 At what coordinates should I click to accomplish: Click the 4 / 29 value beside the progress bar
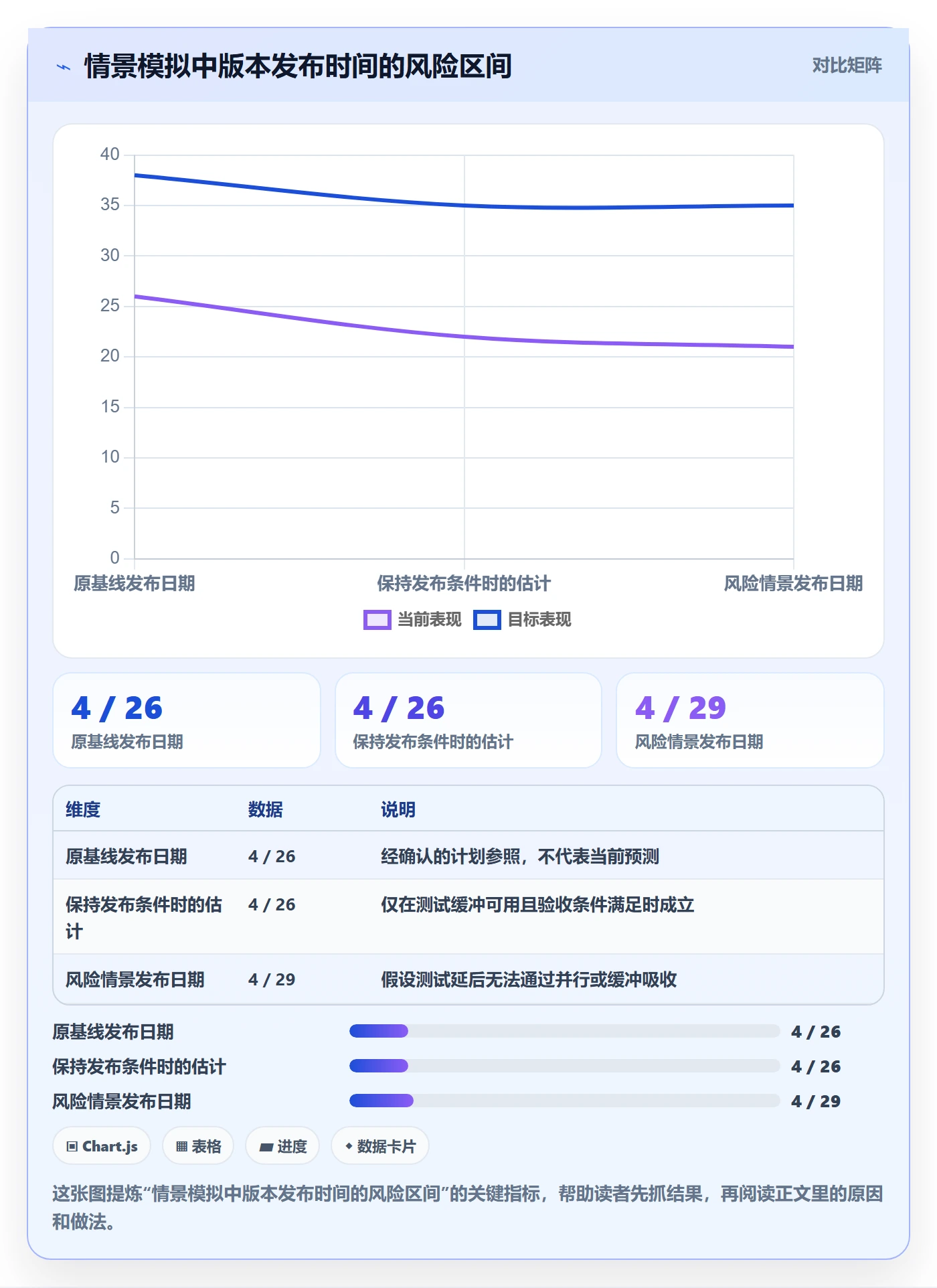(x=816, y=1101)
